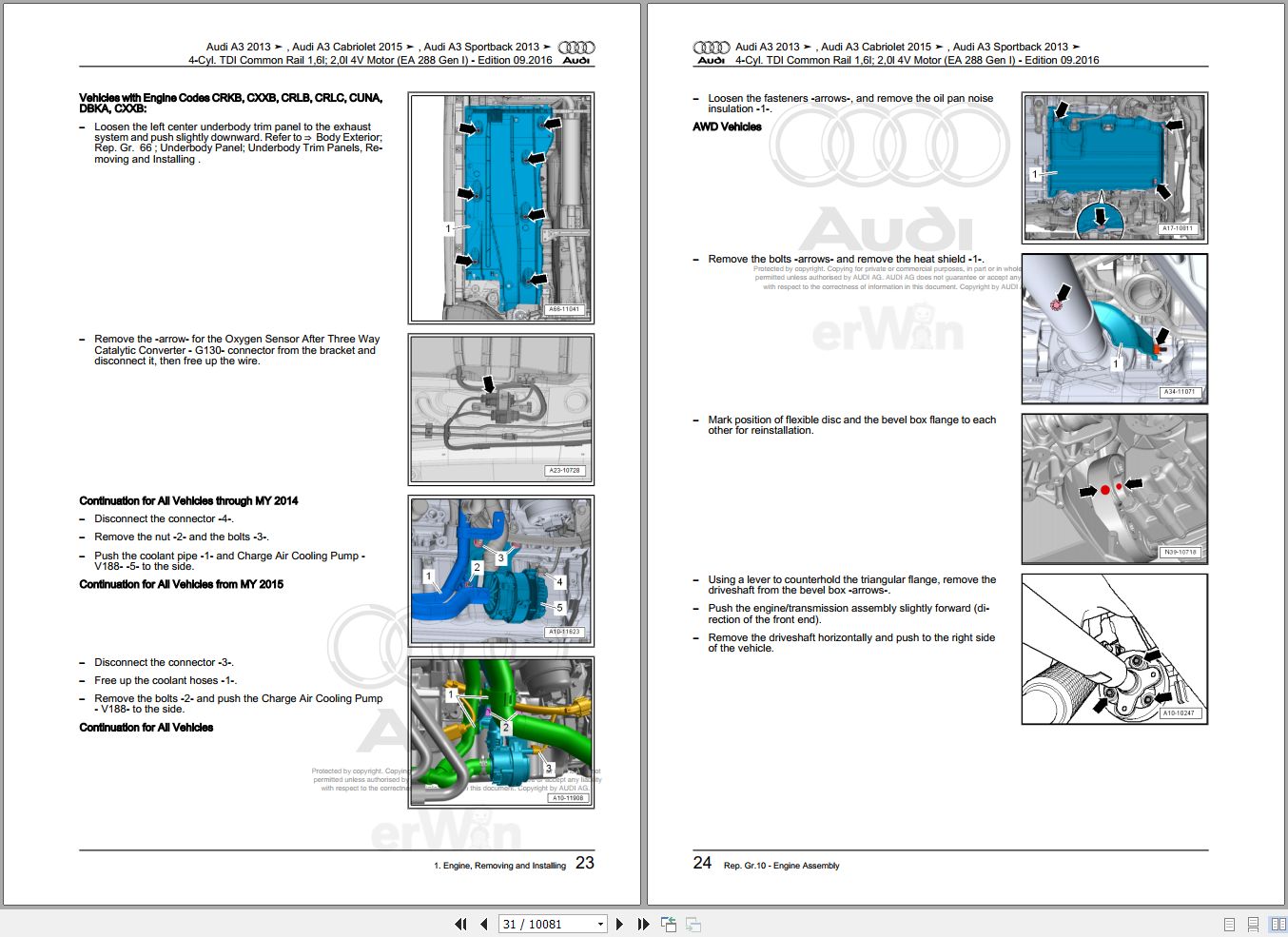Screen dimensions: 1288x937
Task: Click the Audi rings logo on page 24 header
Action: 712,48
